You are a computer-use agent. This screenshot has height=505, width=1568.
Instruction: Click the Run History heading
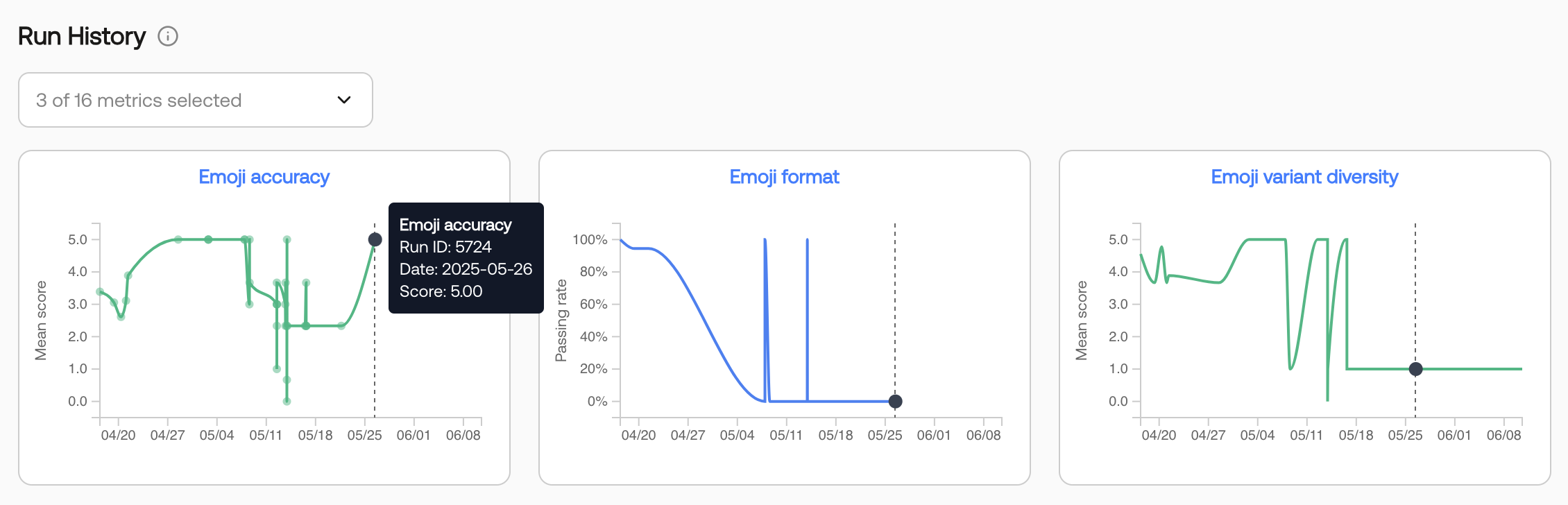82,36
